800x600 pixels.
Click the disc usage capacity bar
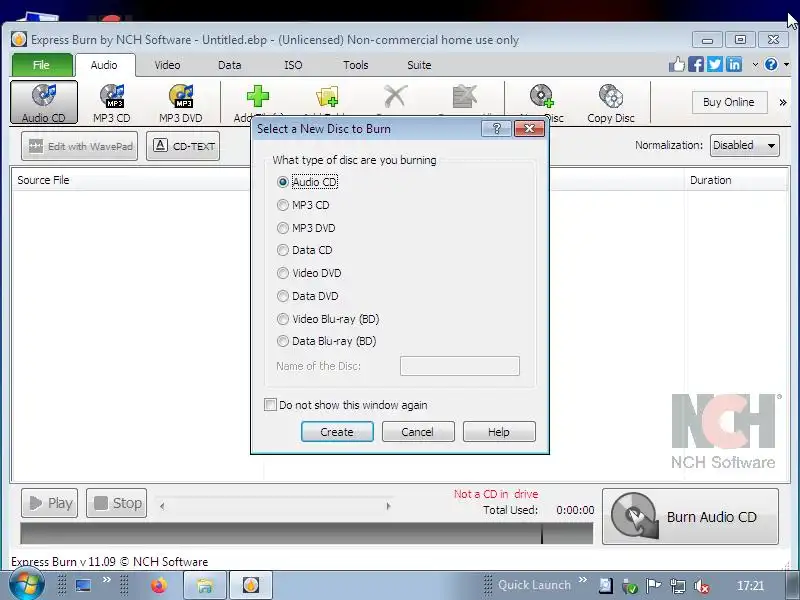pyautogui.click(x=307, y=534)
